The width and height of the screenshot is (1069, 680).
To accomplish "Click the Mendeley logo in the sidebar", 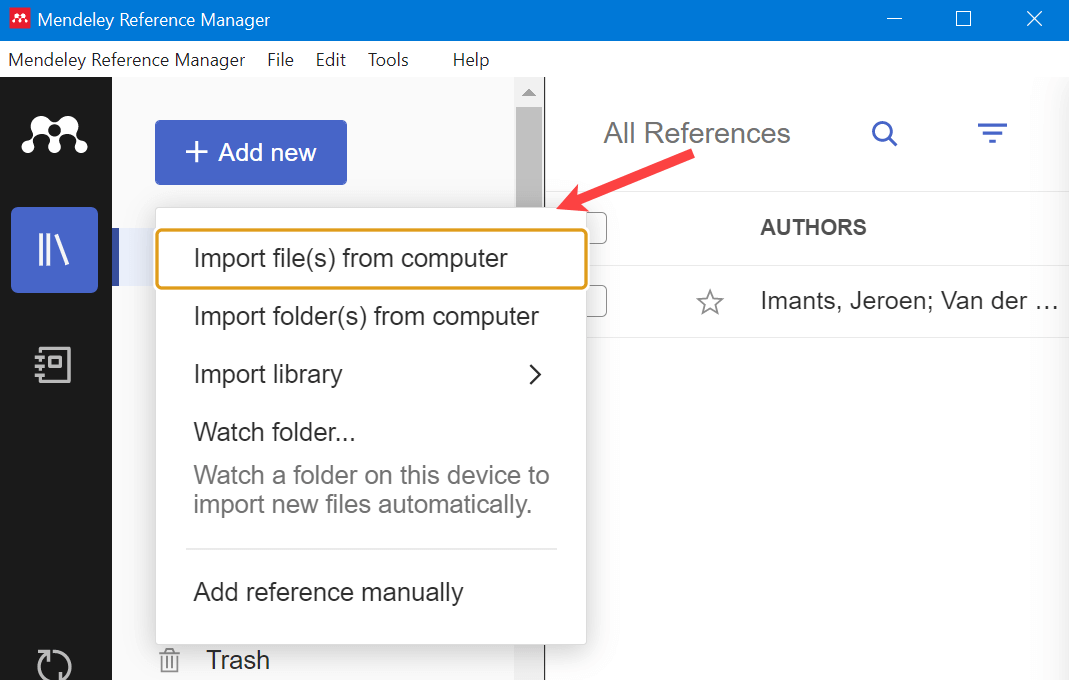I will 55,134.
